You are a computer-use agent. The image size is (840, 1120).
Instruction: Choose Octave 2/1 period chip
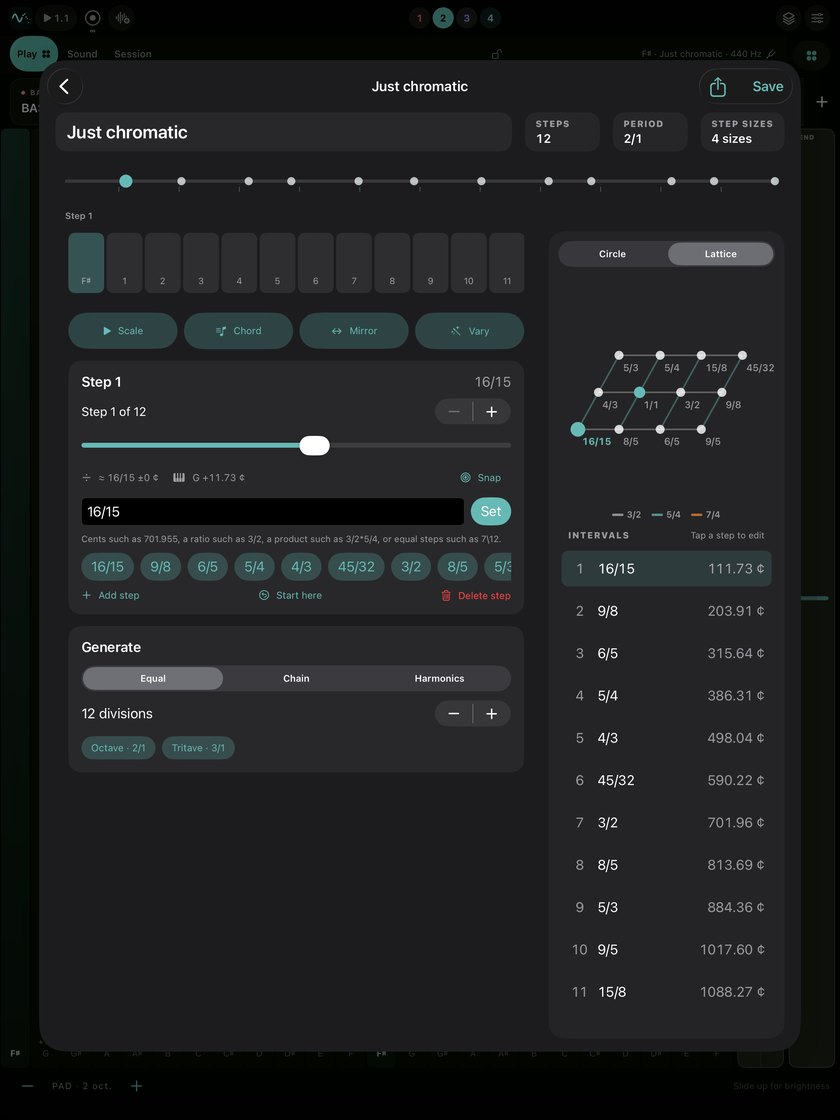[x=118, y=748]
